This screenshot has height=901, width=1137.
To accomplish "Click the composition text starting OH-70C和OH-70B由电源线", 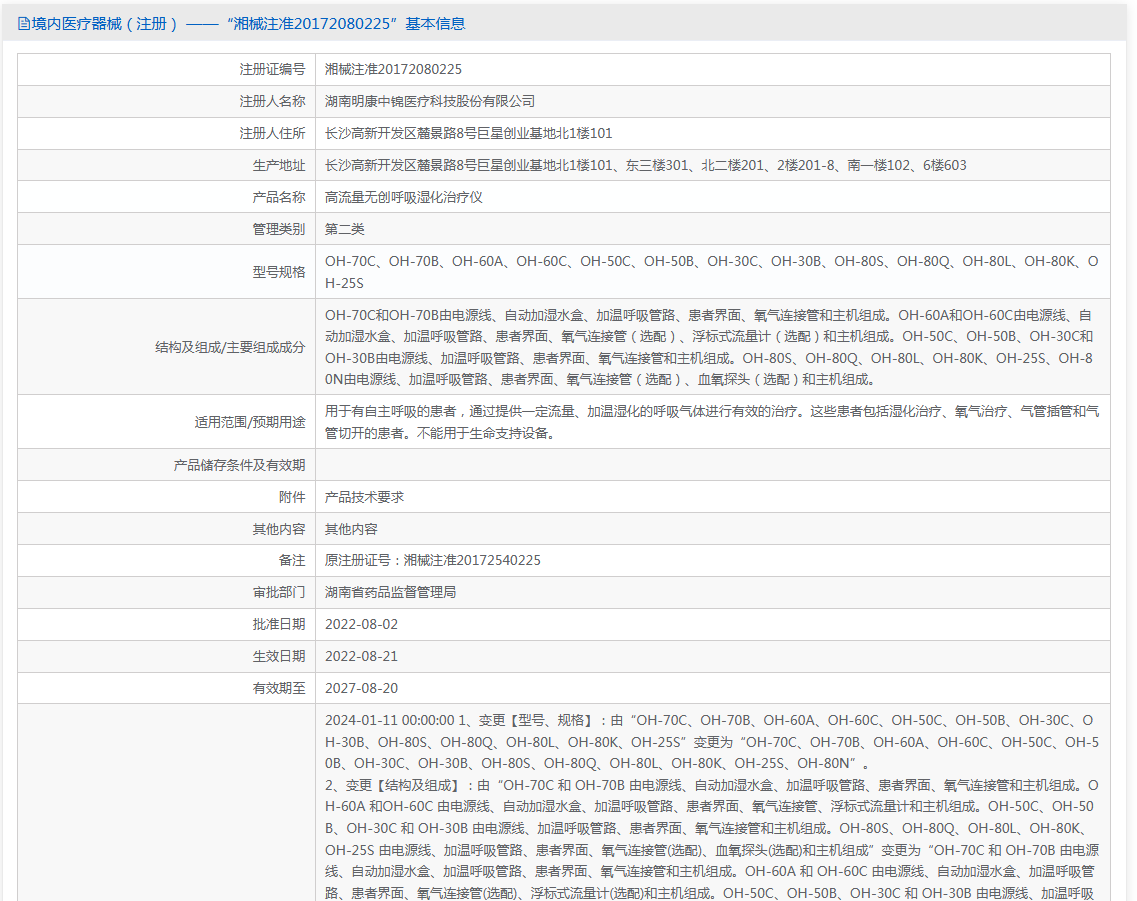I will click(x=709, y=347).
